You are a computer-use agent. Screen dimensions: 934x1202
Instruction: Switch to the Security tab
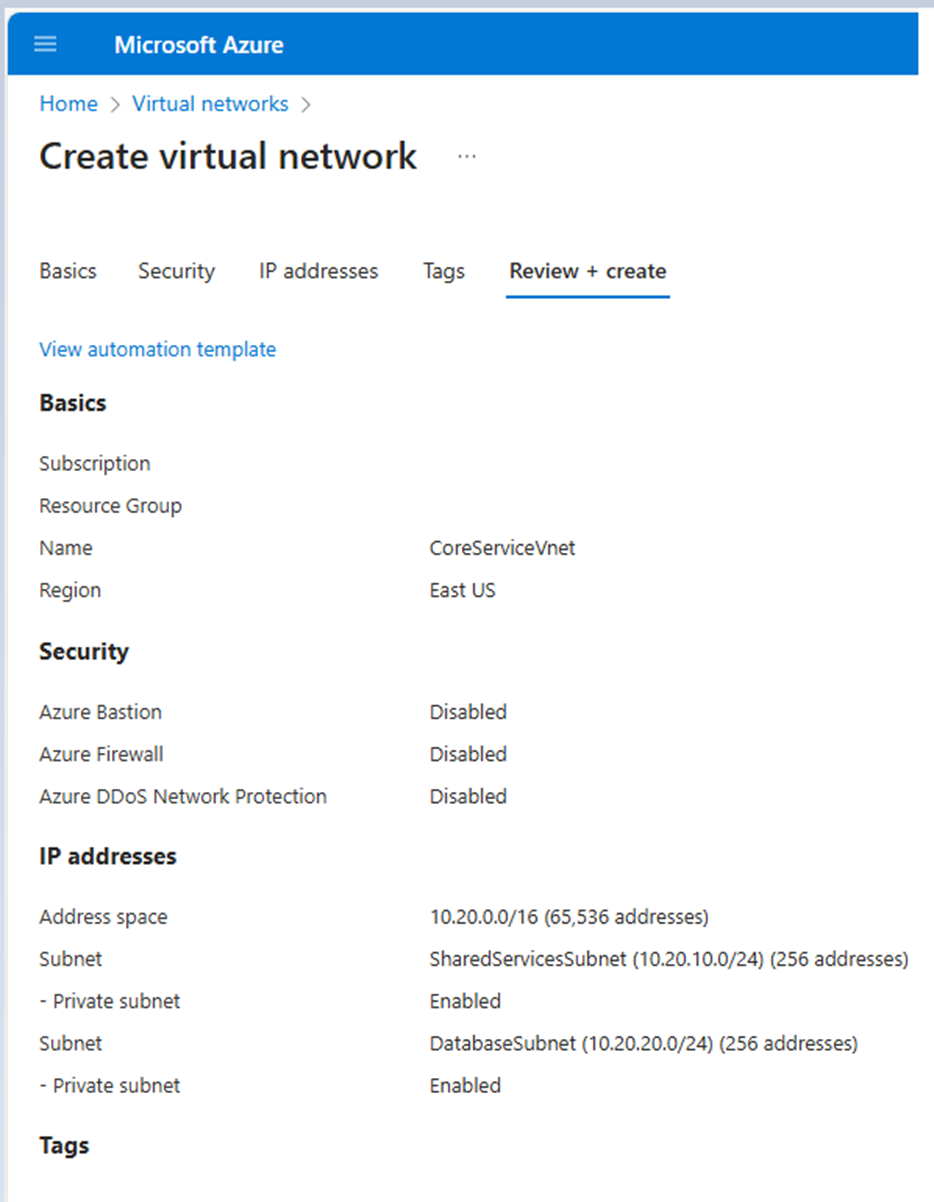(x=176, y=271)
